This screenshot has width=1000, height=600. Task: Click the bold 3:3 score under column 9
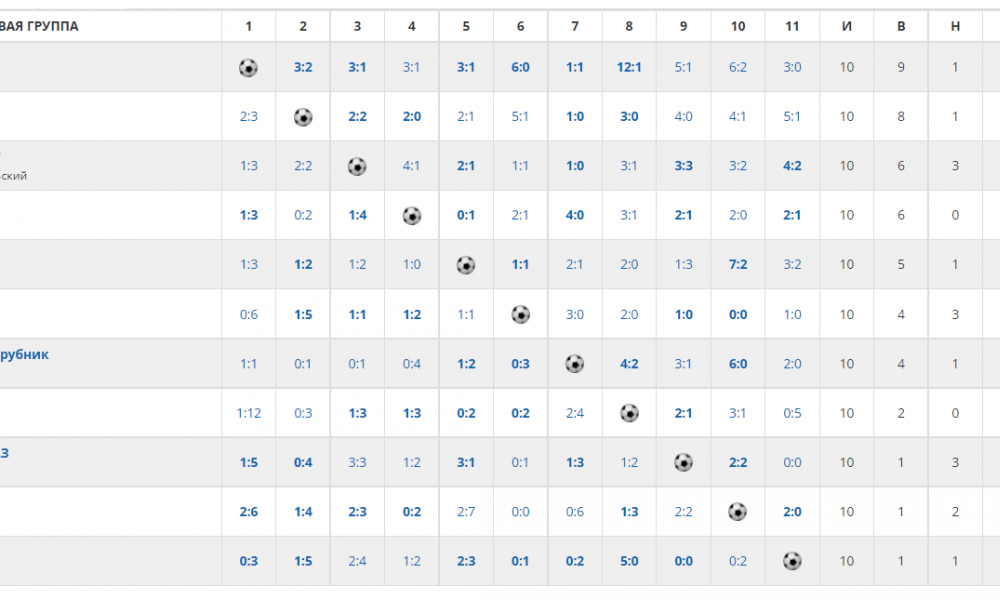click(684, 166)
